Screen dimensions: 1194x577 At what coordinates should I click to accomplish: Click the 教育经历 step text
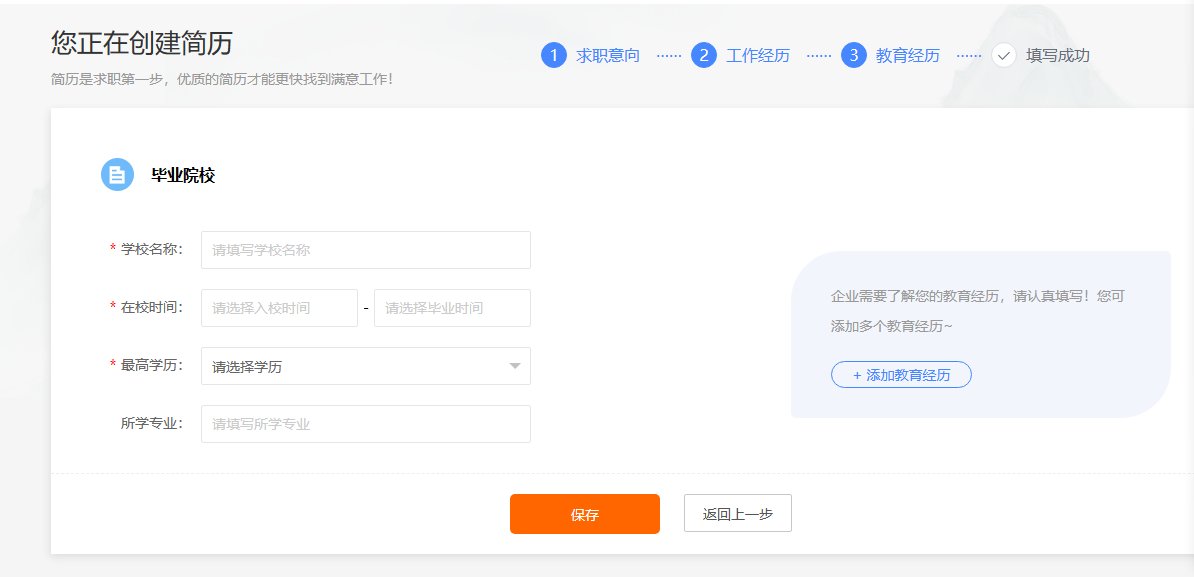coord(908,55)
